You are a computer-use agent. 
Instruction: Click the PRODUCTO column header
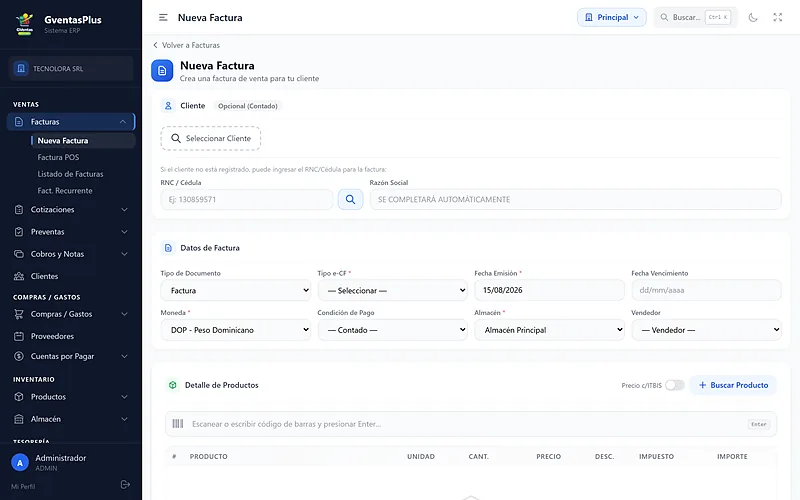pos(209,457)
